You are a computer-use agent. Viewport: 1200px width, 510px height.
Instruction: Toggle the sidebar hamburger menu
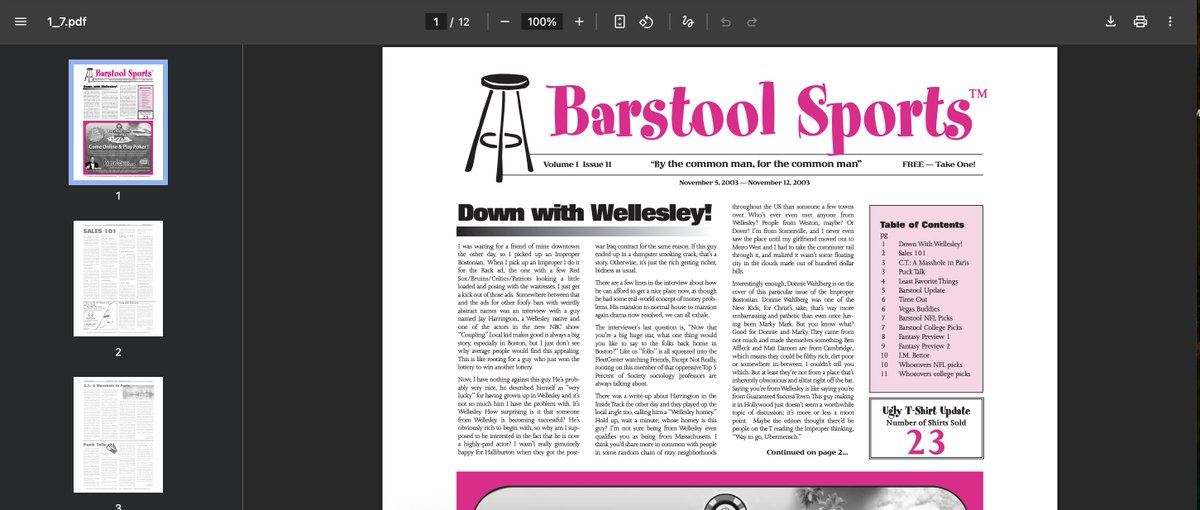[x=21, y=22]
